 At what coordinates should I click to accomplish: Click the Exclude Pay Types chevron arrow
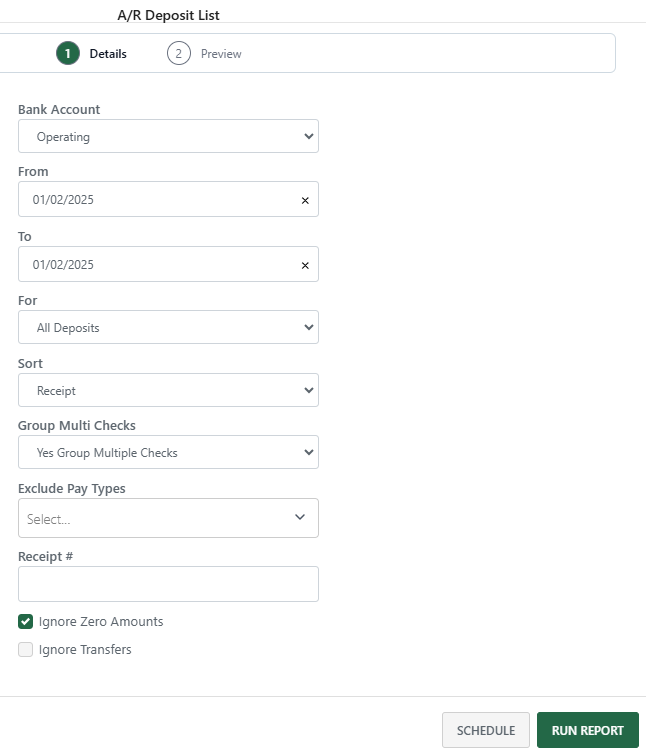[300, 517]
